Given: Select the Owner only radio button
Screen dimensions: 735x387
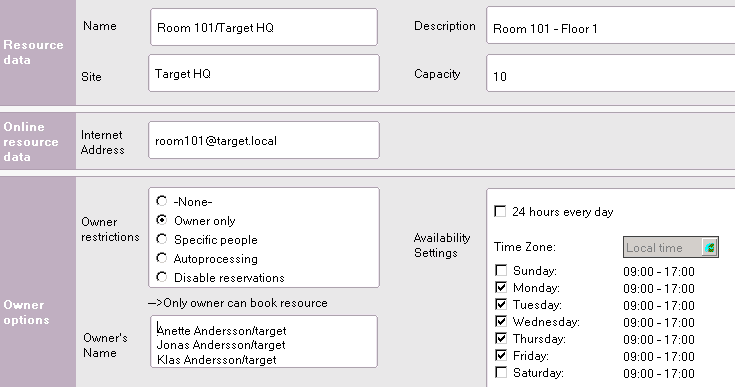Looking at the screenshot, I should [162, 220].
